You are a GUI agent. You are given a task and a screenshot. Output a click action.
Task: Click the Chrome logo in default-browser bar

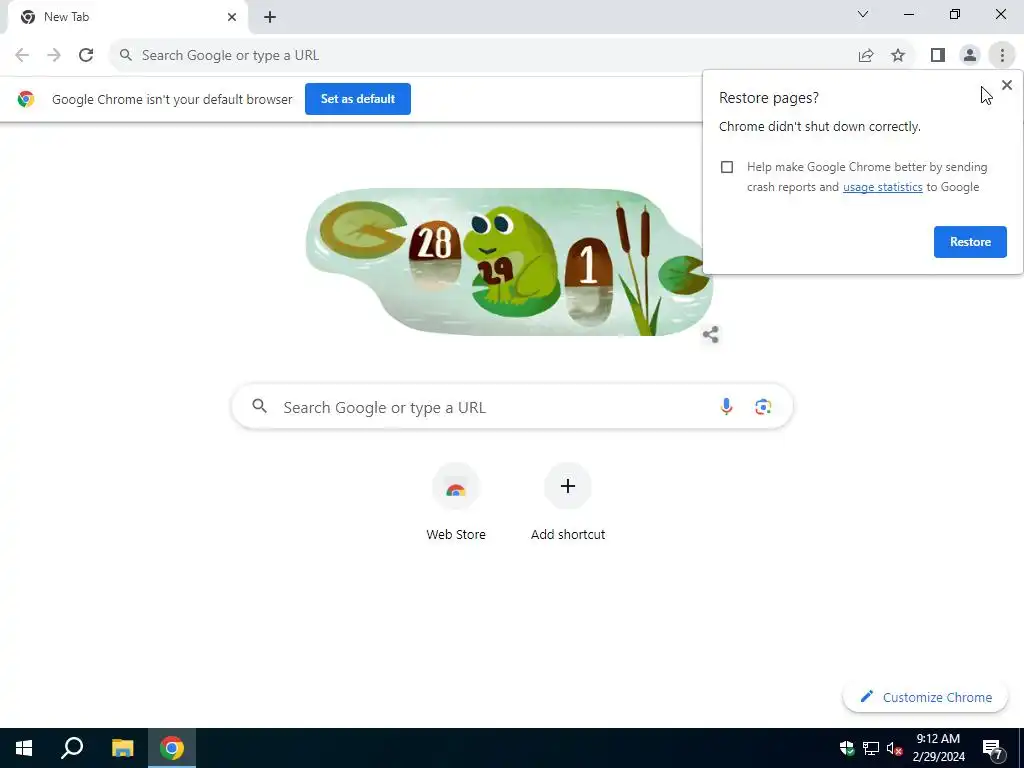coord(26,99)
